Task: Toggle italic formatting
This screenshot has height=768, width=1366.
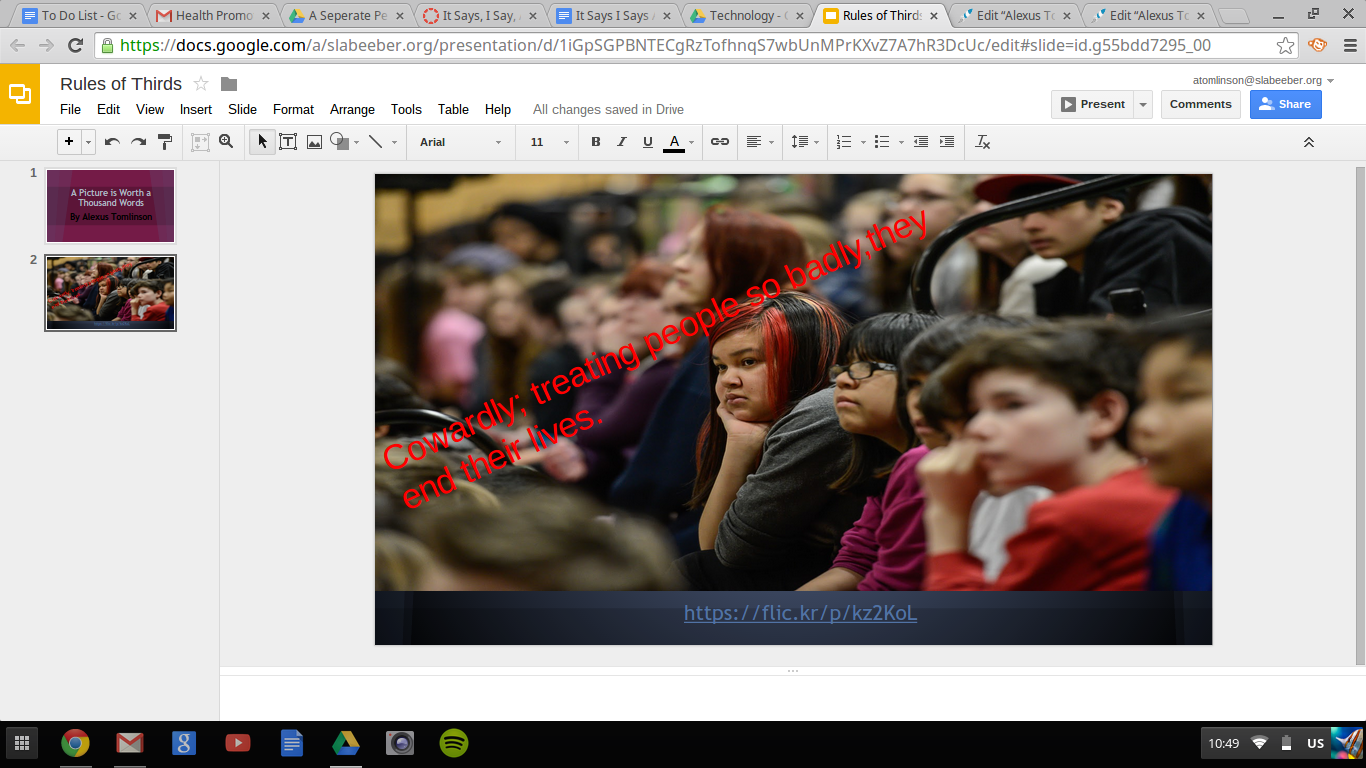Action: 622,142
